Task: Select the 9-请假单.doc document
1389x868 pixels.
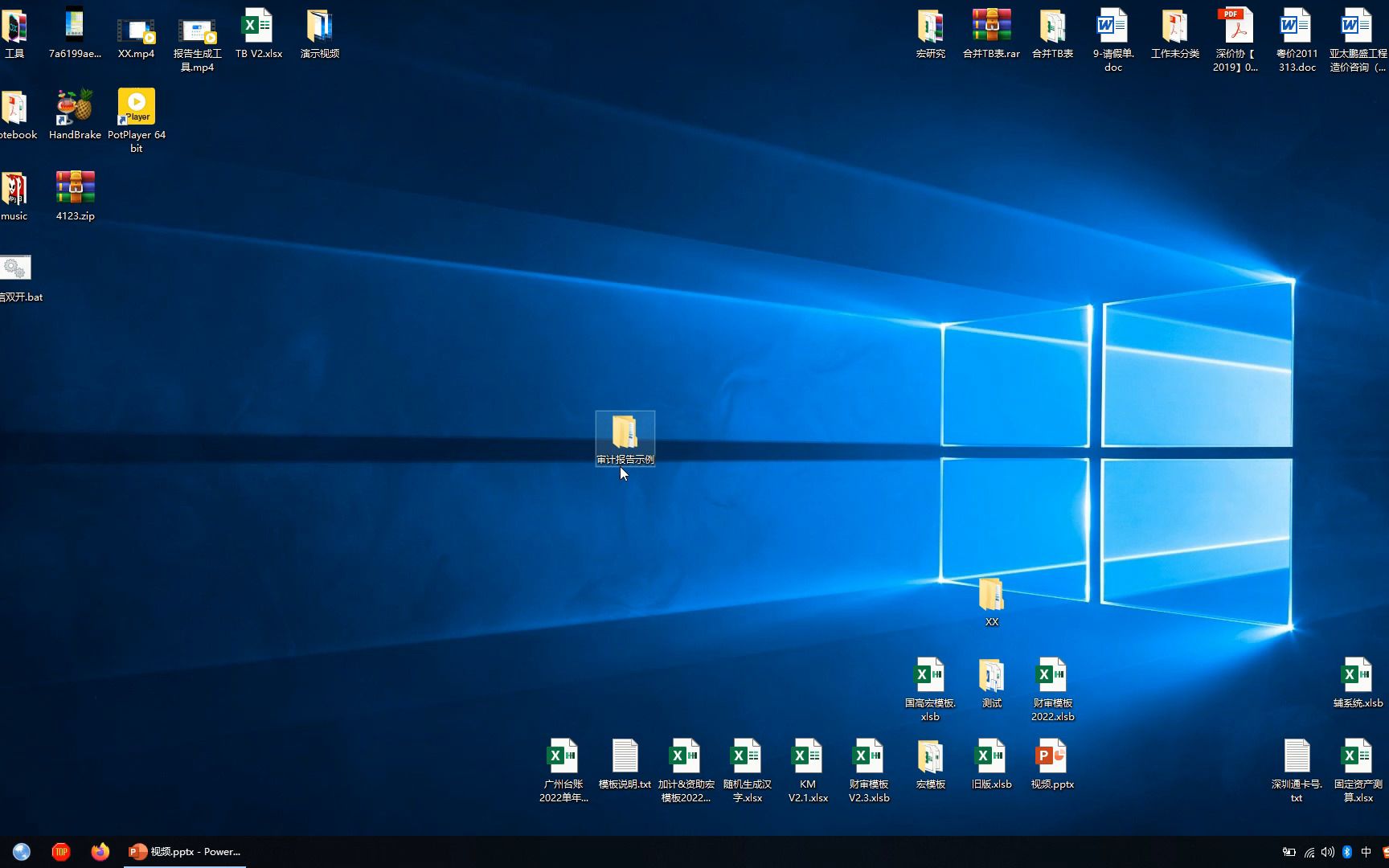Action: 1113,40
